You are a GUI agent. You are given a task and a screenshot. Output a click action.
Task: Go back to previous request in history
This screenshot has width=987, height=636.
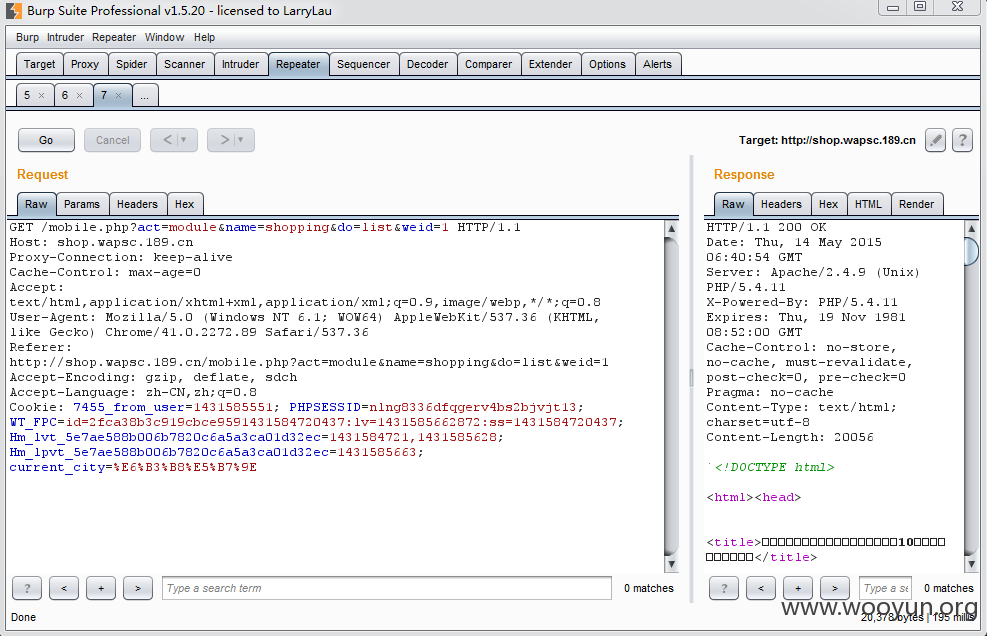(167, 140)
